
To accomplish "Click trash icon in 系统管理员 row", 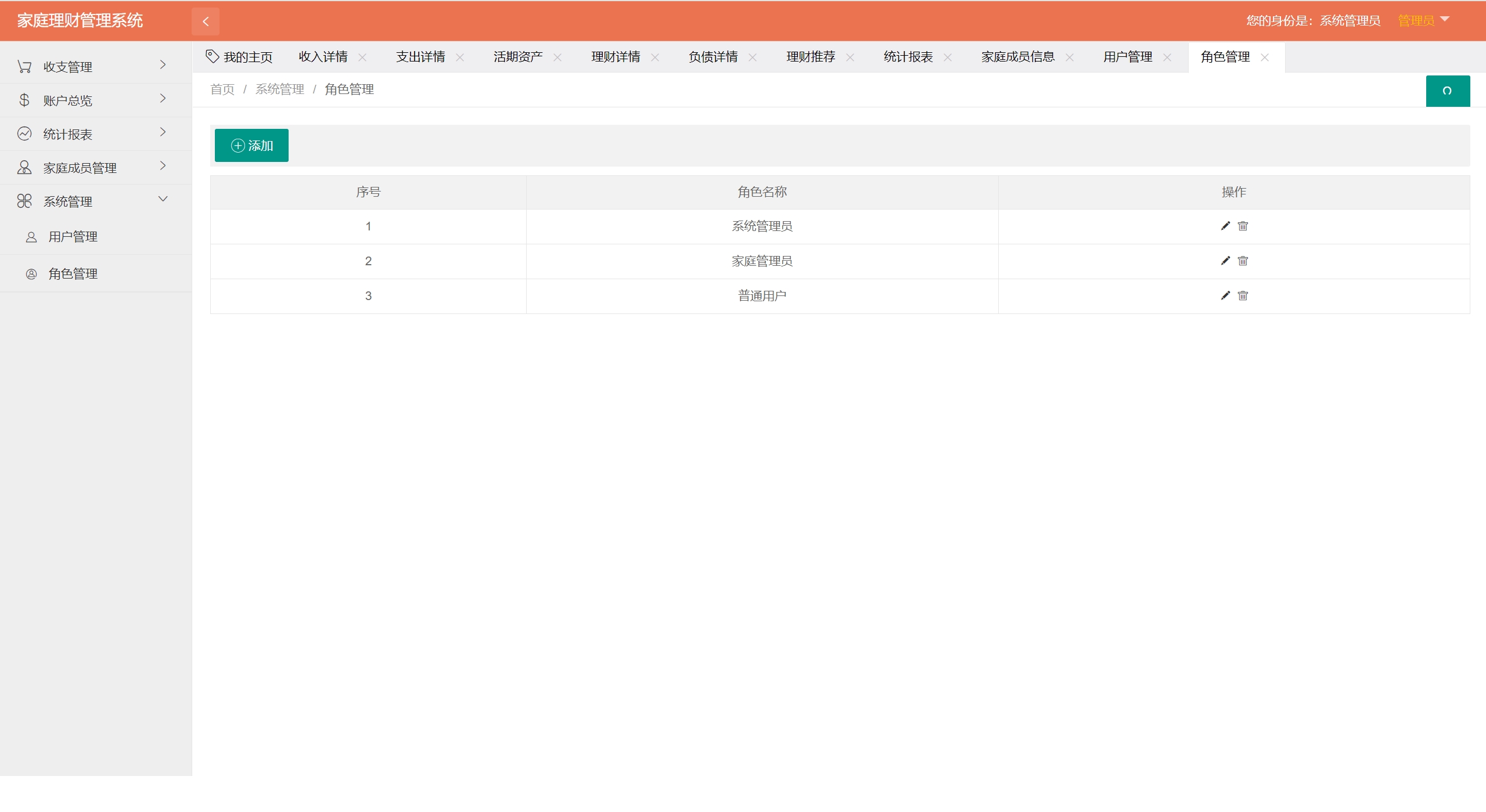I will coord(1243,226).
